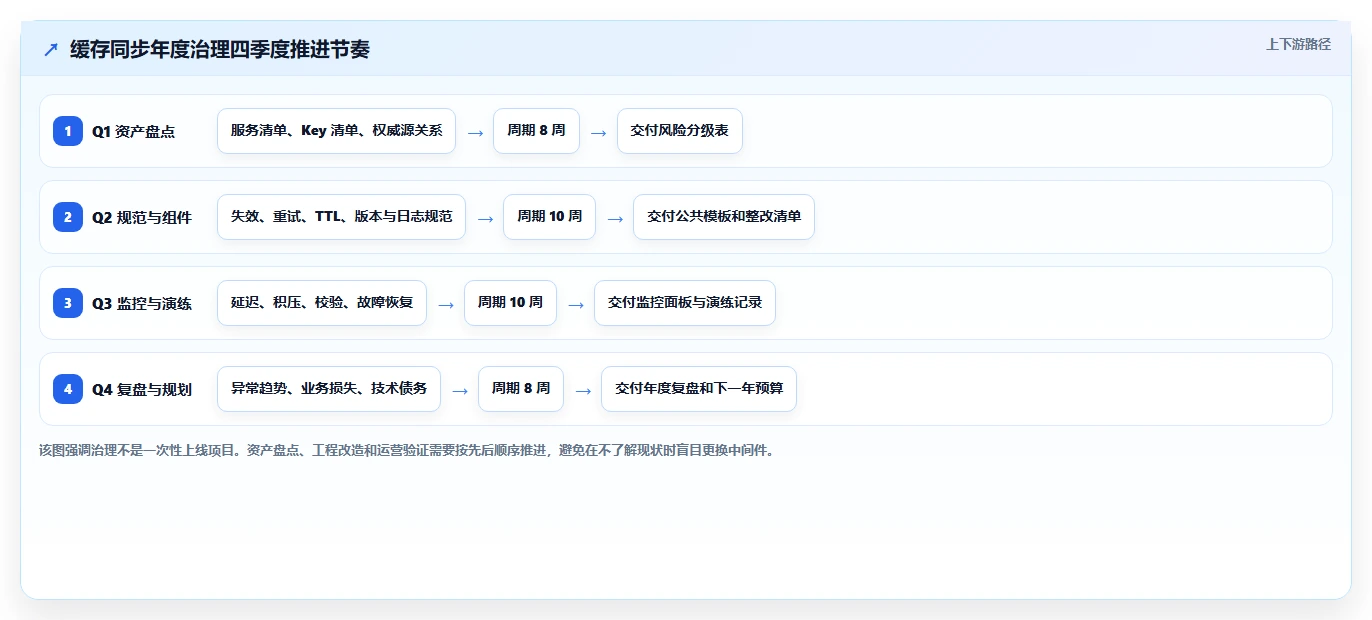The image size is (1372, 620).
Task: Select the 服务清单、Key 清单、权威源关系 box
Action: 336,131
